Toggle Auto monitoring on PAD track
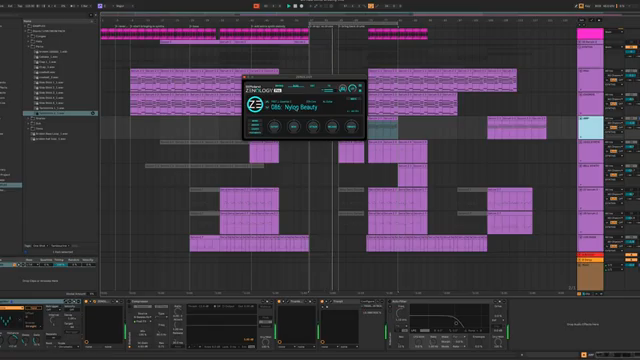 tap(613, 80)
